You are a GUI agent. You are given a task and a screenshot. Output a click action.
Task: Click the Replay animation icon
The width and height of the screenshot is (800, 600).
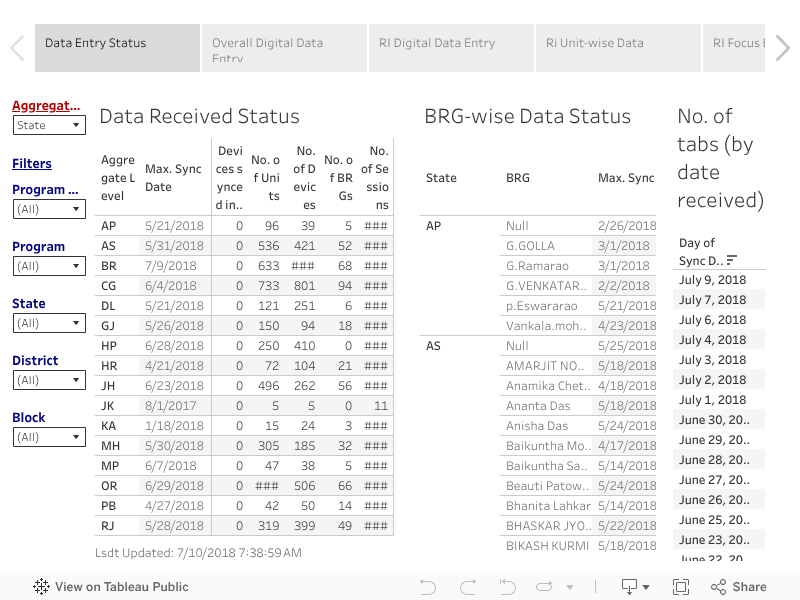click(x=546, y=587)
